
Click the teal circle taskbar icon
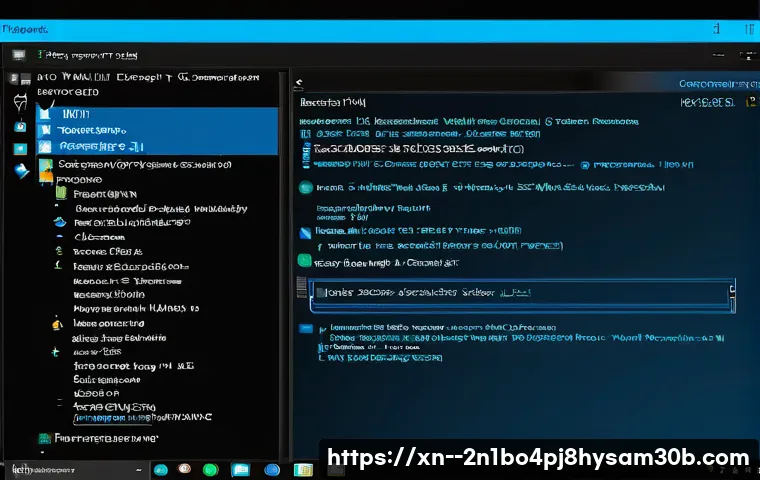click(x=160, y=469)
